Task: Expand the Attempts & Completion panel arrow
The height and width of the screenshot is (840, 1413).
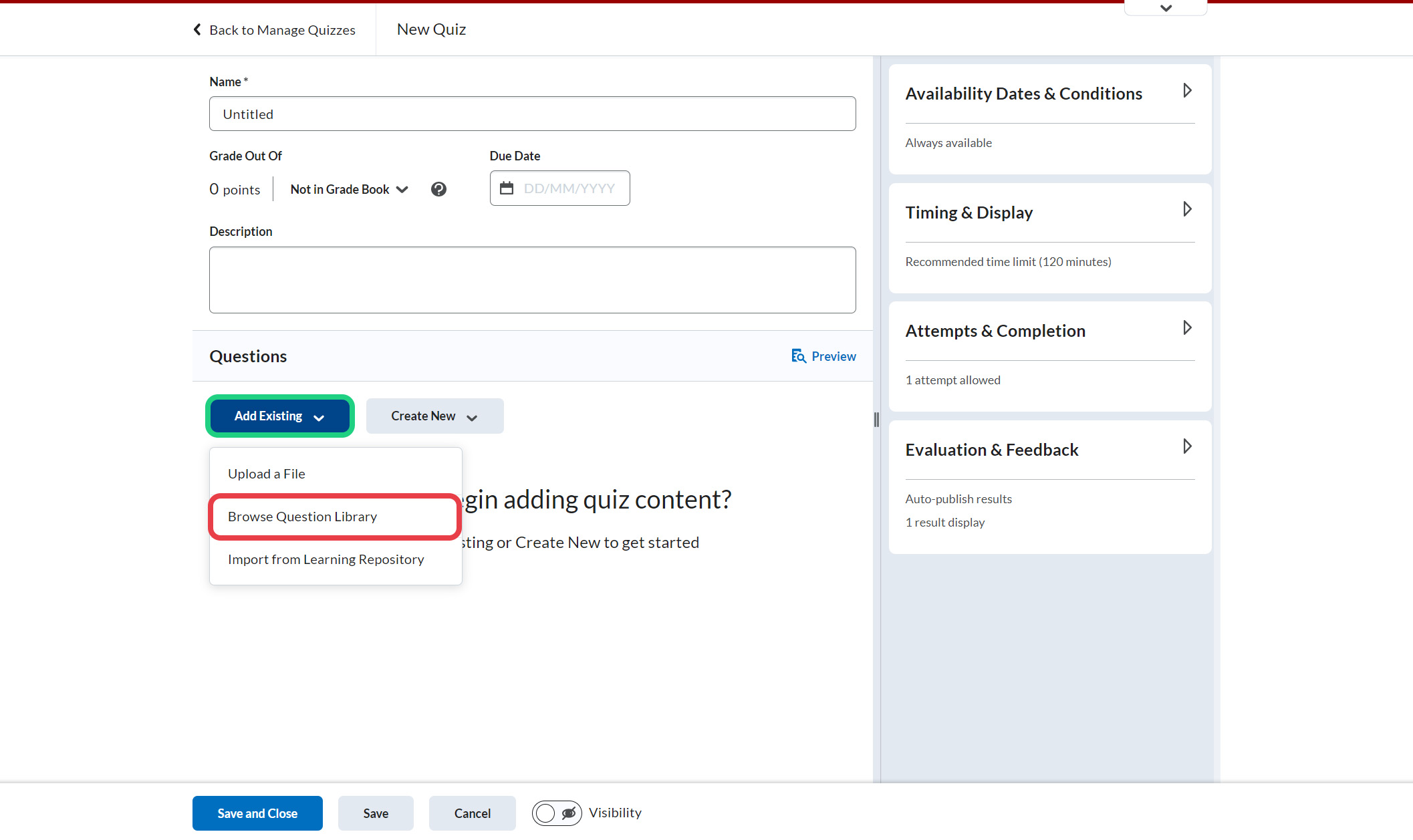Action: click(x=1187, y=327)
